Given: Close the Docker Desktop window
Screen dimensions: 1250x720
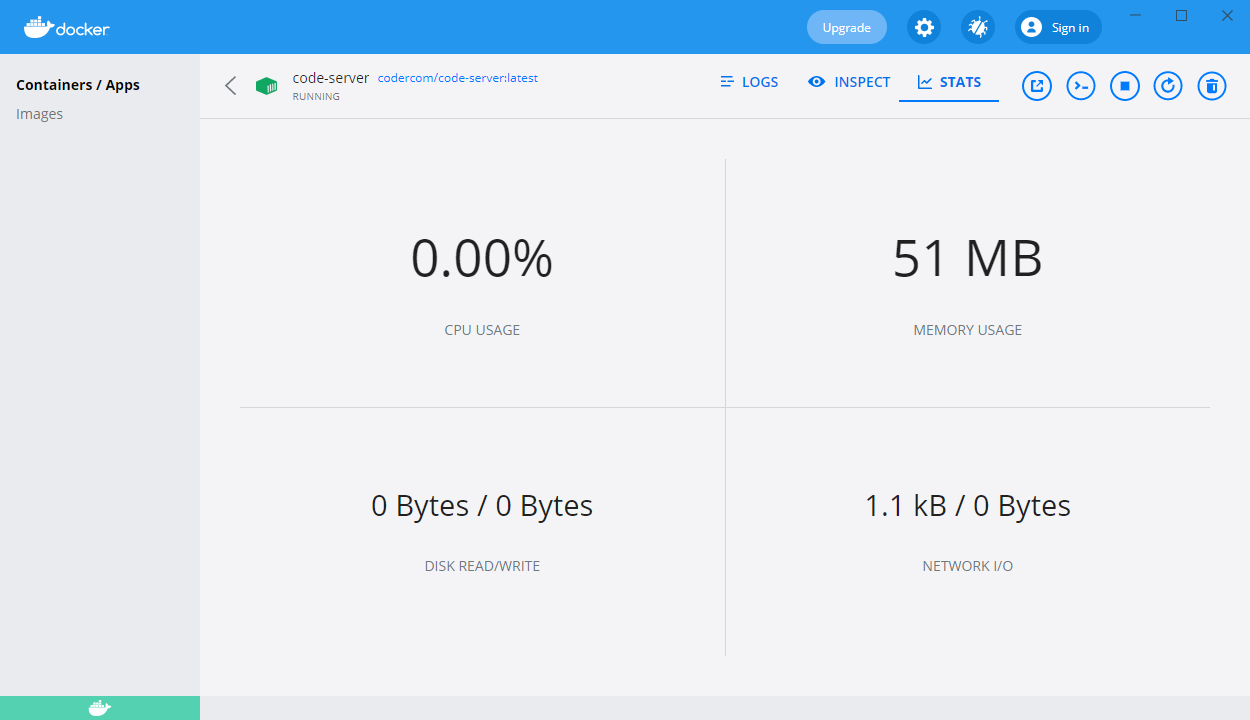Looking at the screenshot, I should [x=1227, y=15].
